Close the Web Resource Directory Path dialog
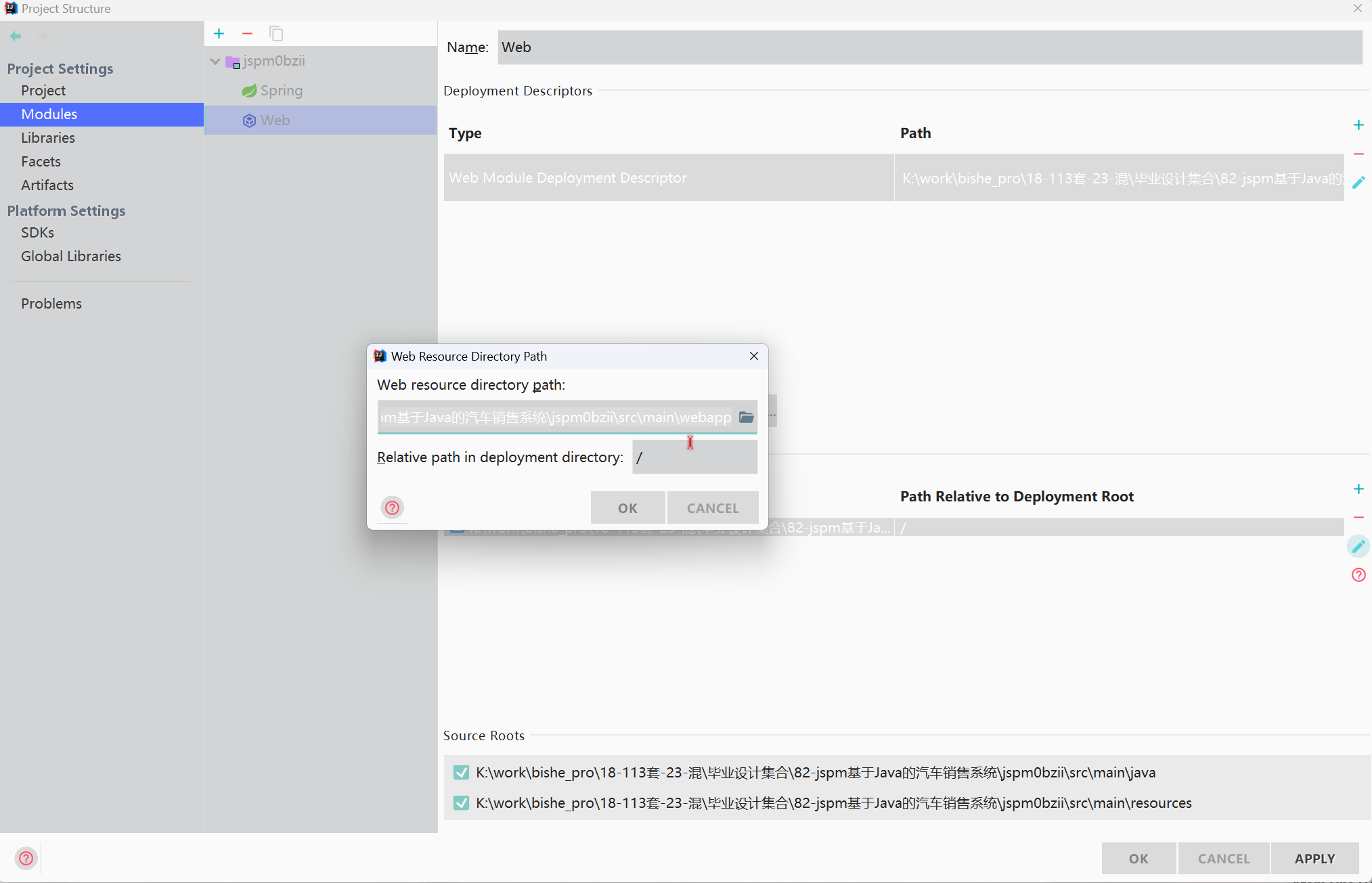The image size is (1372, 883). 753,356
